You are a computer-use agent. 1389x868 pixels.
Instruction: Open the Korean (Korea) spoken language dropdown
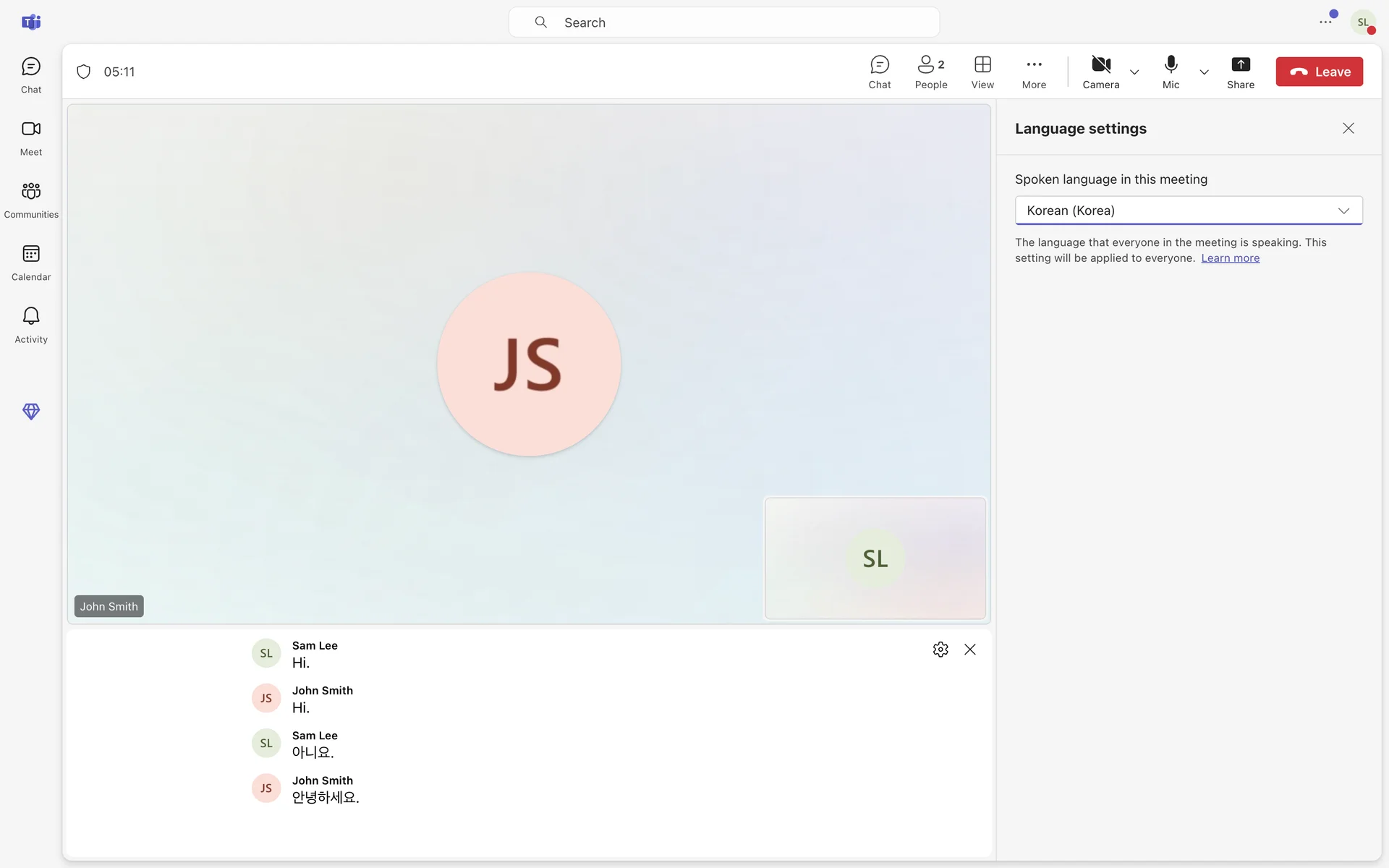(x=1188, y=210)
